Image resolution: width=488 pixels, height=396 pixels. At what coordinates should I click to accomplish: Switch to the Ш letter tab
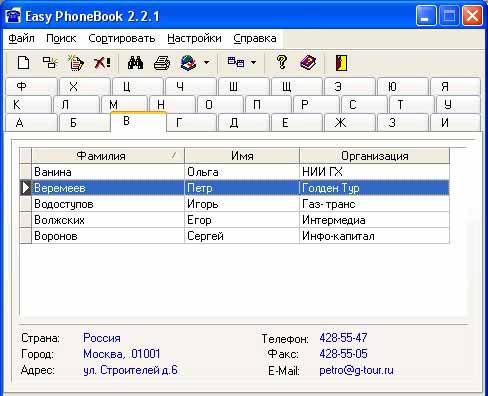(244, 87)
